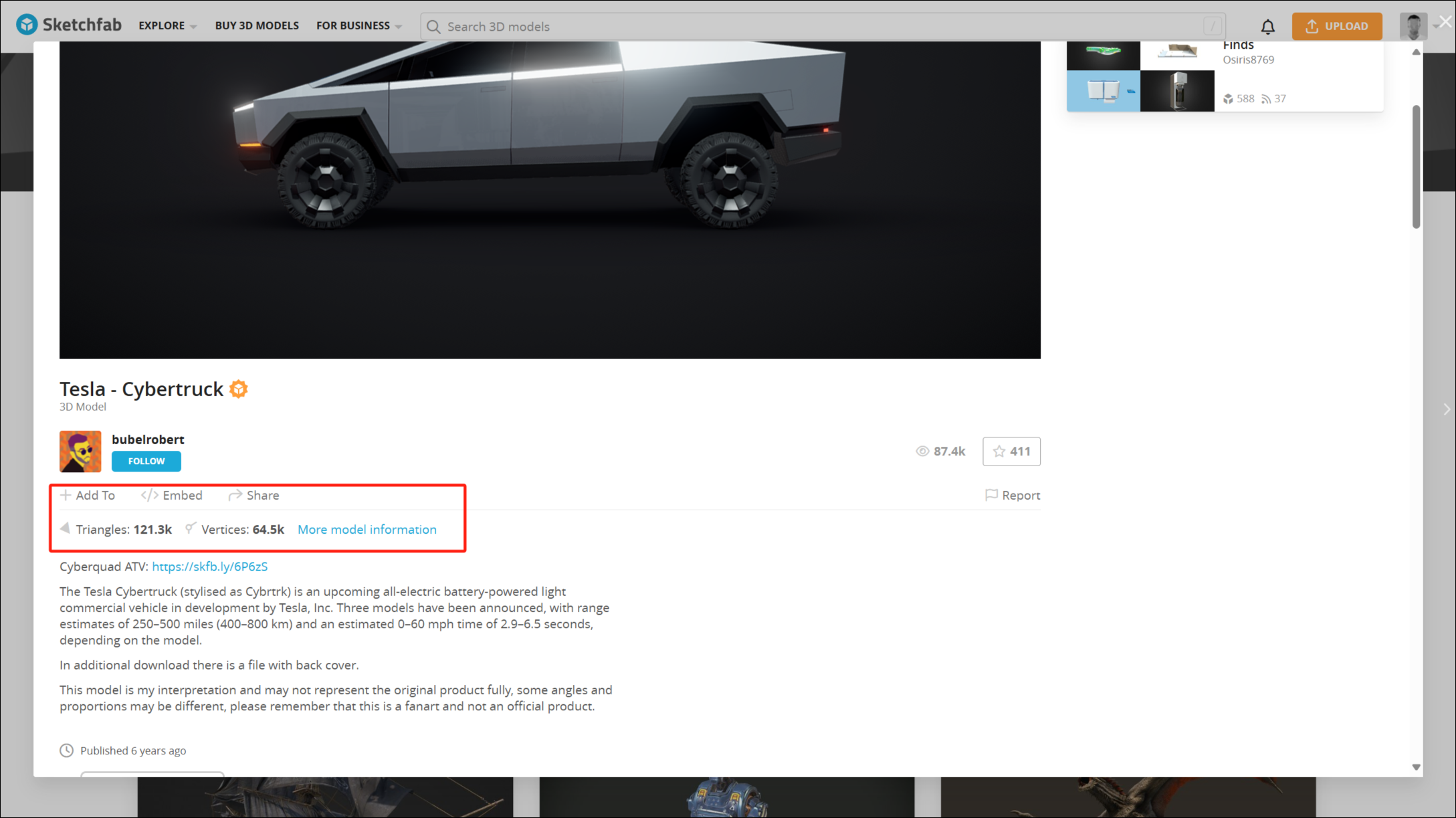Click bubelrobert's avatar image
The height and width of the screenshot is (818, 1456).
80,451
